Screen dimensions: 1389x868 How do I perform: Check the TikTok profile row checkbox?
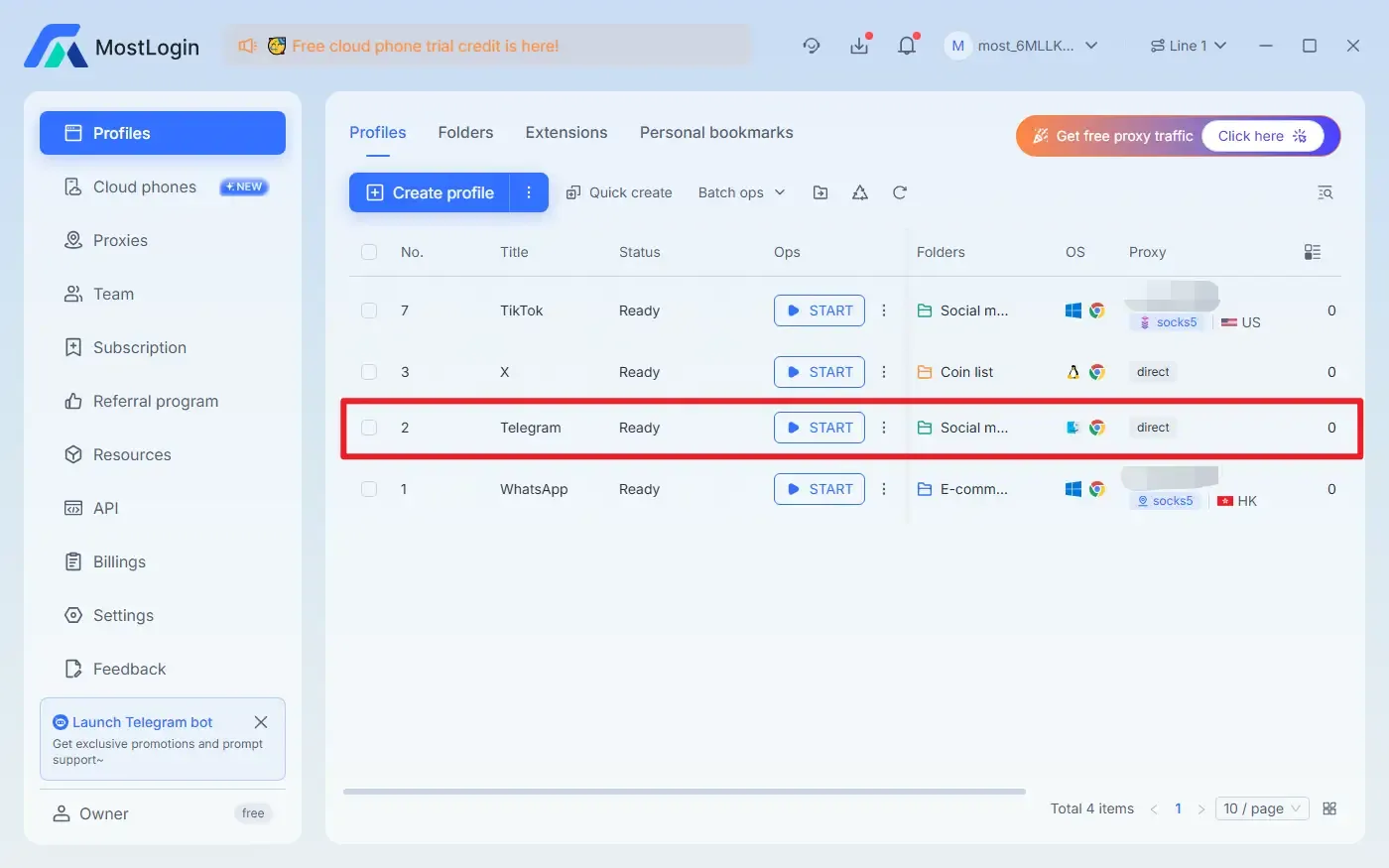[x=369, y=310]
